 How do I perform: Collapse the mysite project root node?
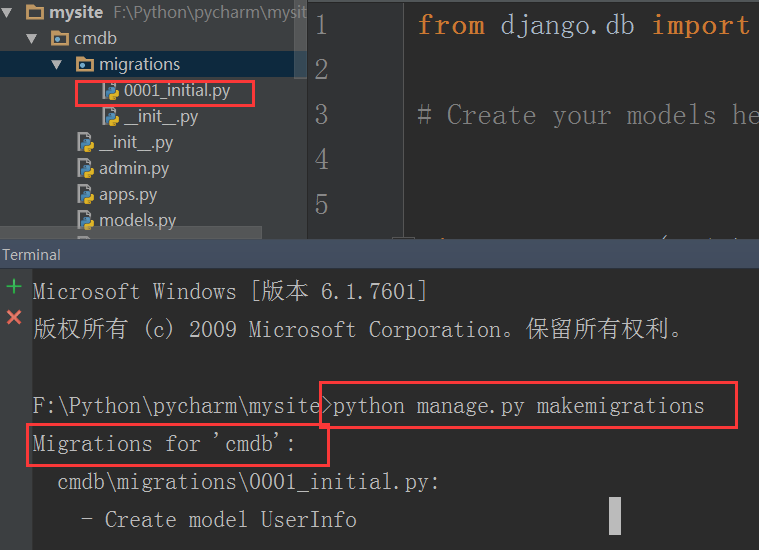(11, 13)
